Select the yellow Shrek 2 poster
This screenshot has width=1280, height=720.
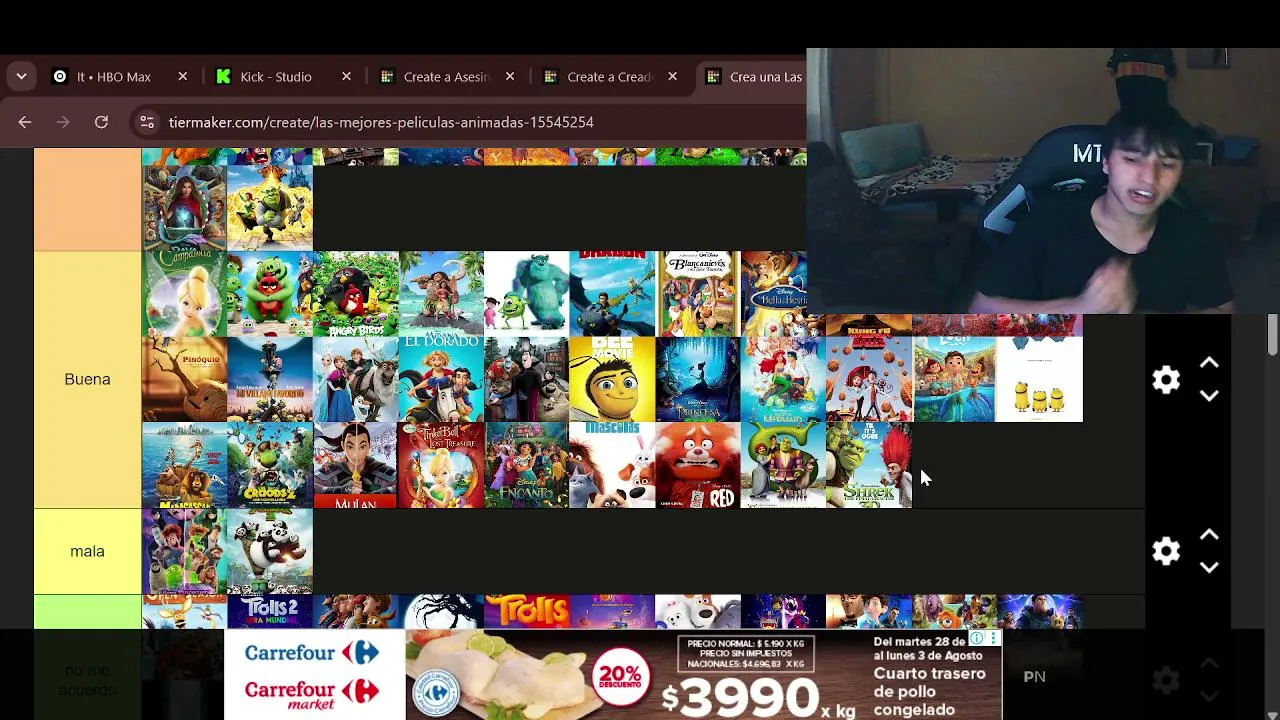click(x=270, y=208)
